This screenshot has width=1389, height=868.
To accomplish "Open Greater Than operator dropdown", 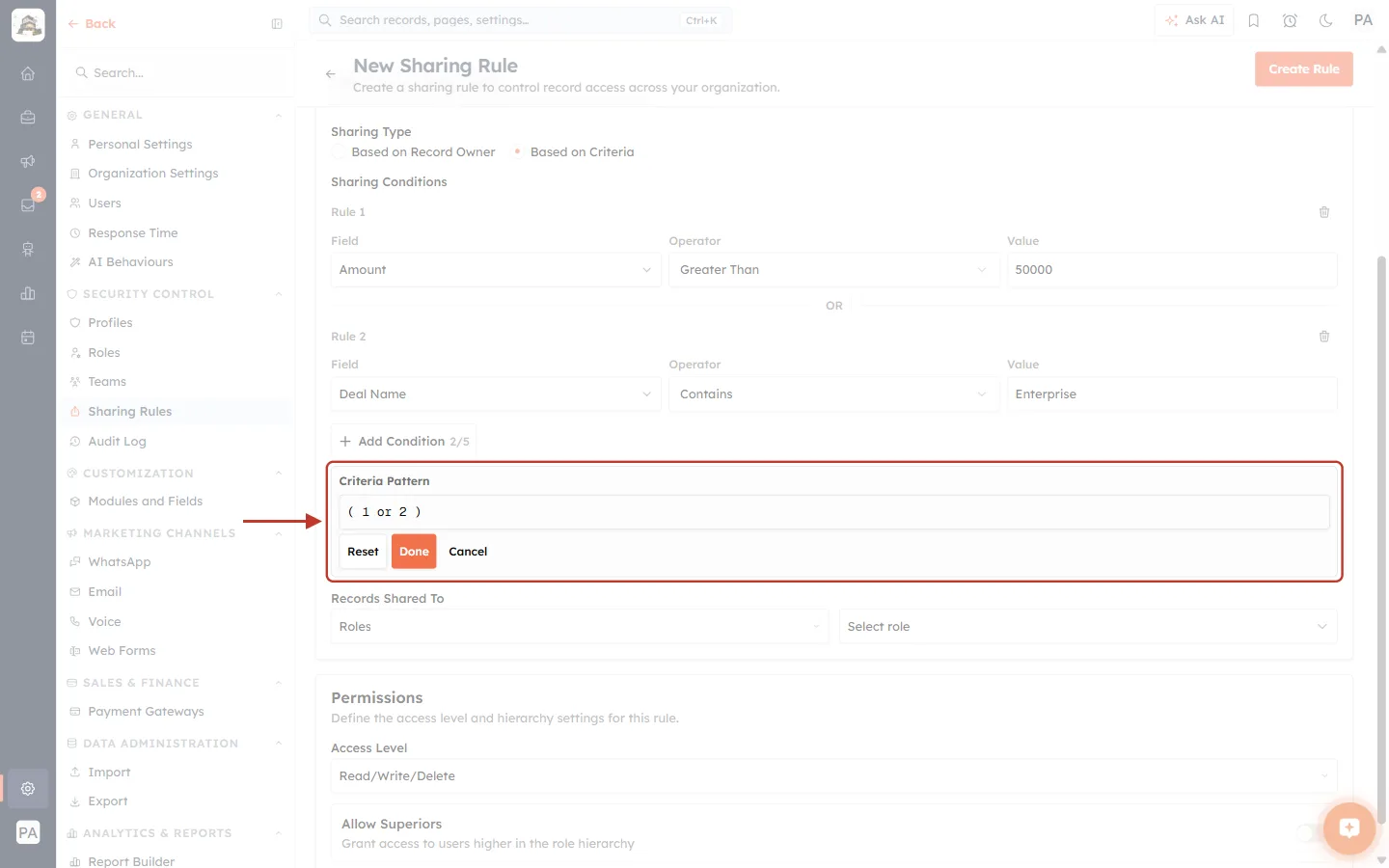I will 834,270.
